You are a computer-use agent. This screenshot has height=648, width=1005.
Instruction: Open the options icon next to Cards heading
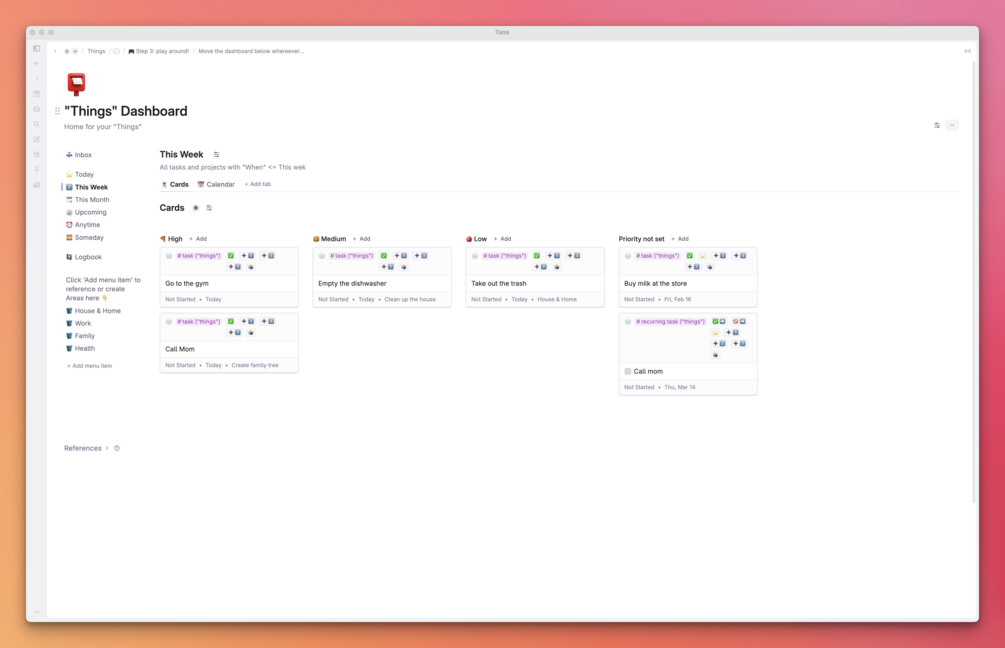click(x=209, y=208)
